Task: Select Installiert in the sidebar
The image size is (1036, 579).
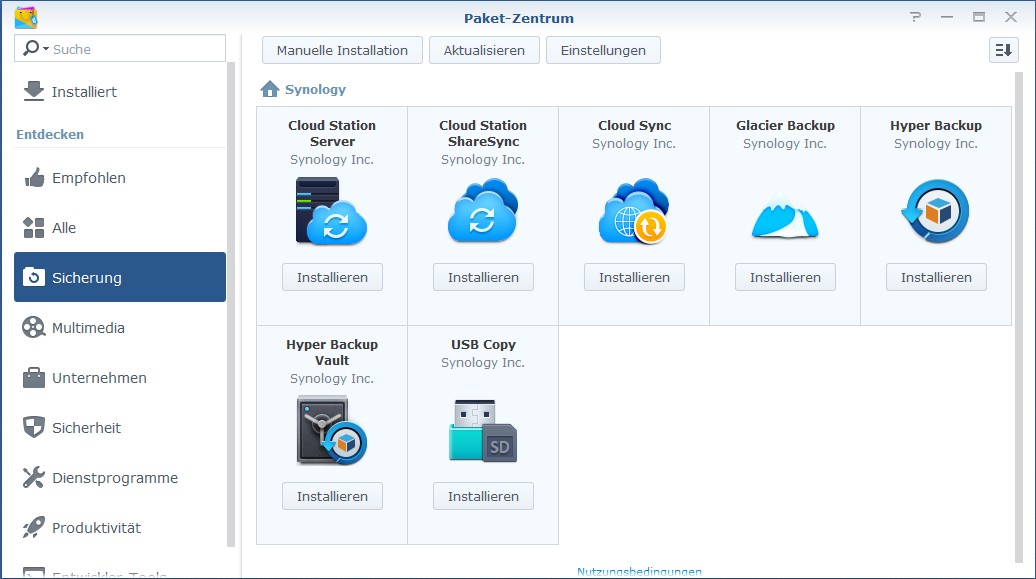Action: (x=120, y=92)
